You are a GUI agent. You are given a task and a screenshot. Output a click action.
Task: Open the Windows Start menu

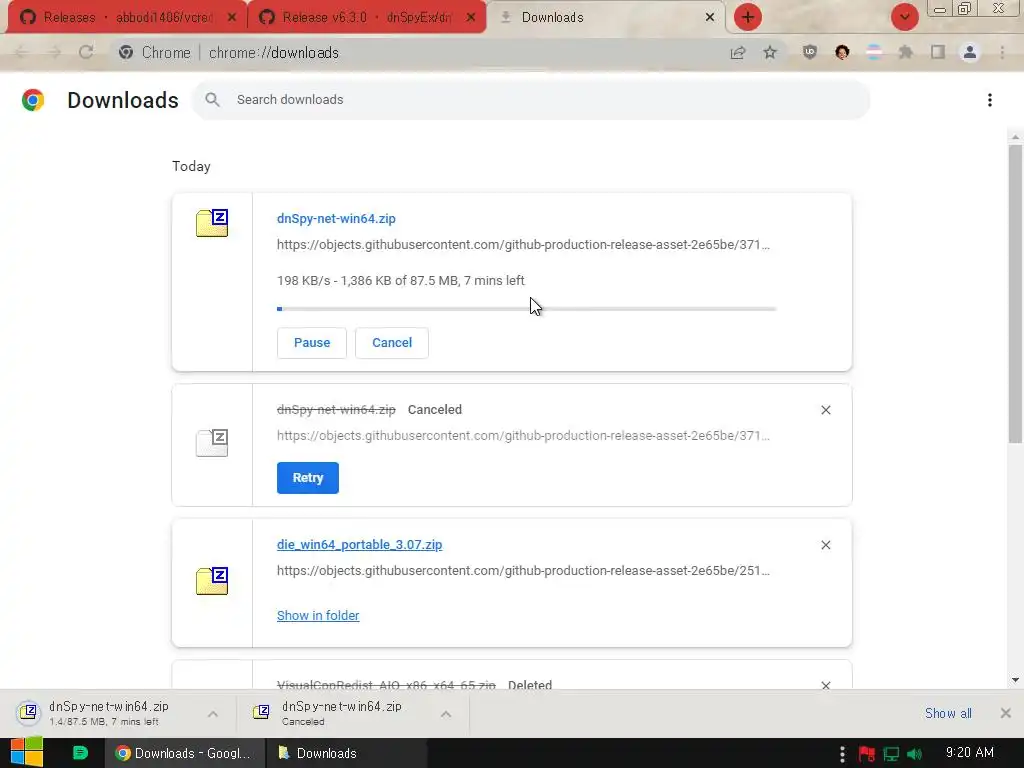[x=27, y=753]
